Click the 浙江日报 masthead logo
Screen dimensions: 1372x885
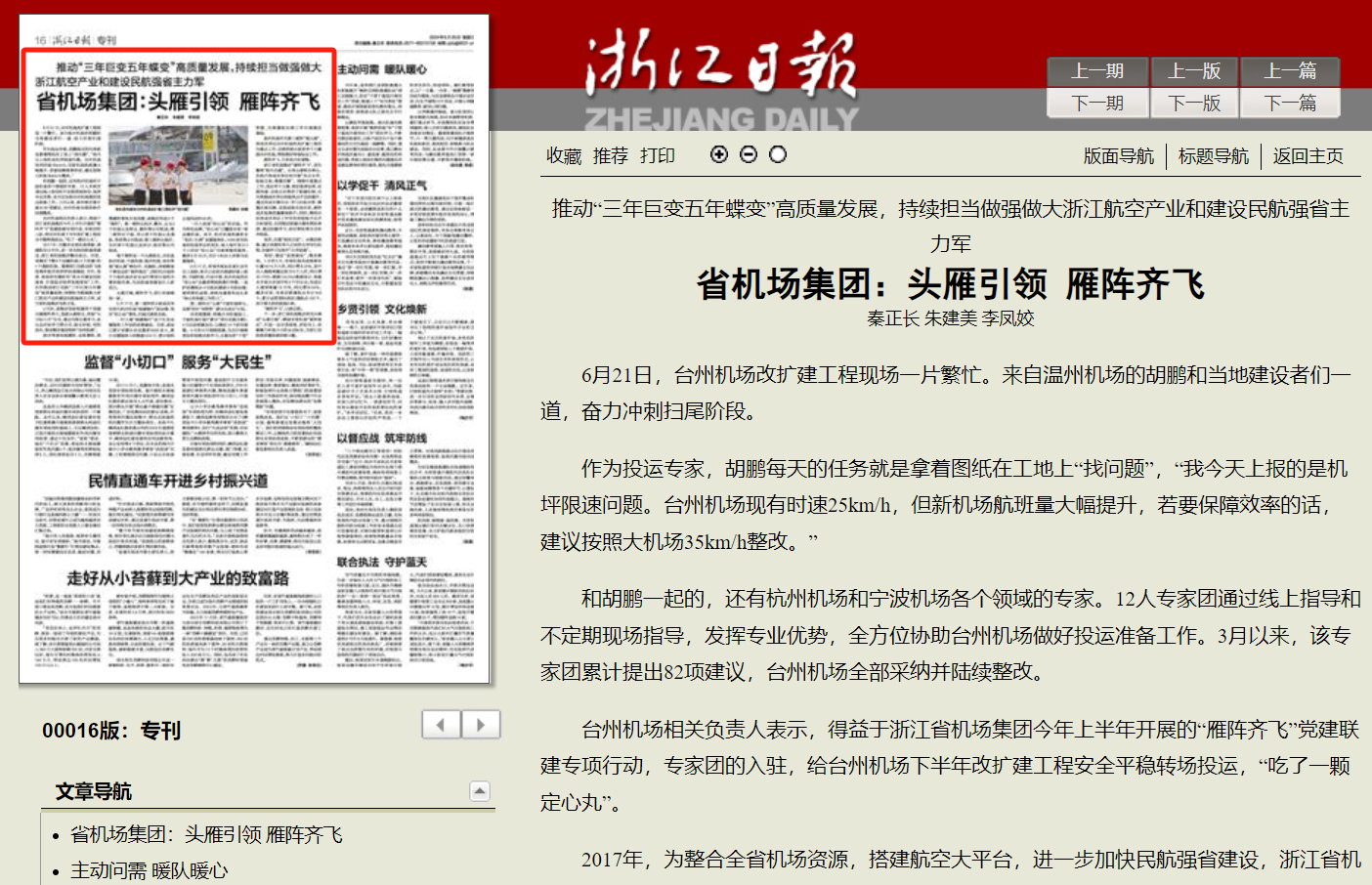tap(721, 78)
